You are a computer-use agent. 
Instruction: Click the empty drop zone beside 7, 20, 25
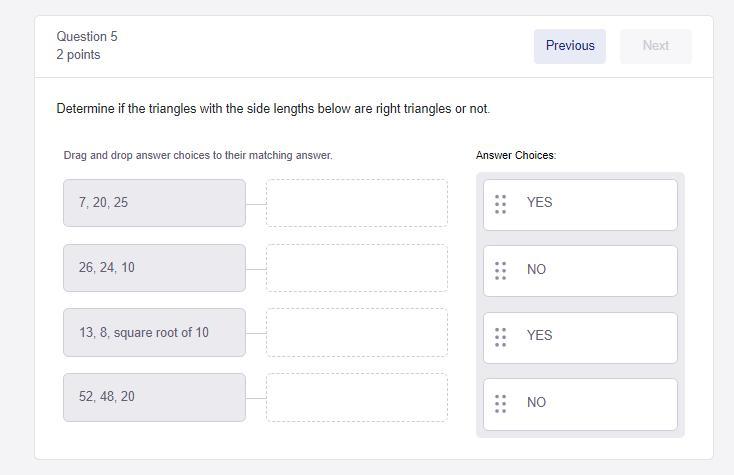[x=357, y=203]
